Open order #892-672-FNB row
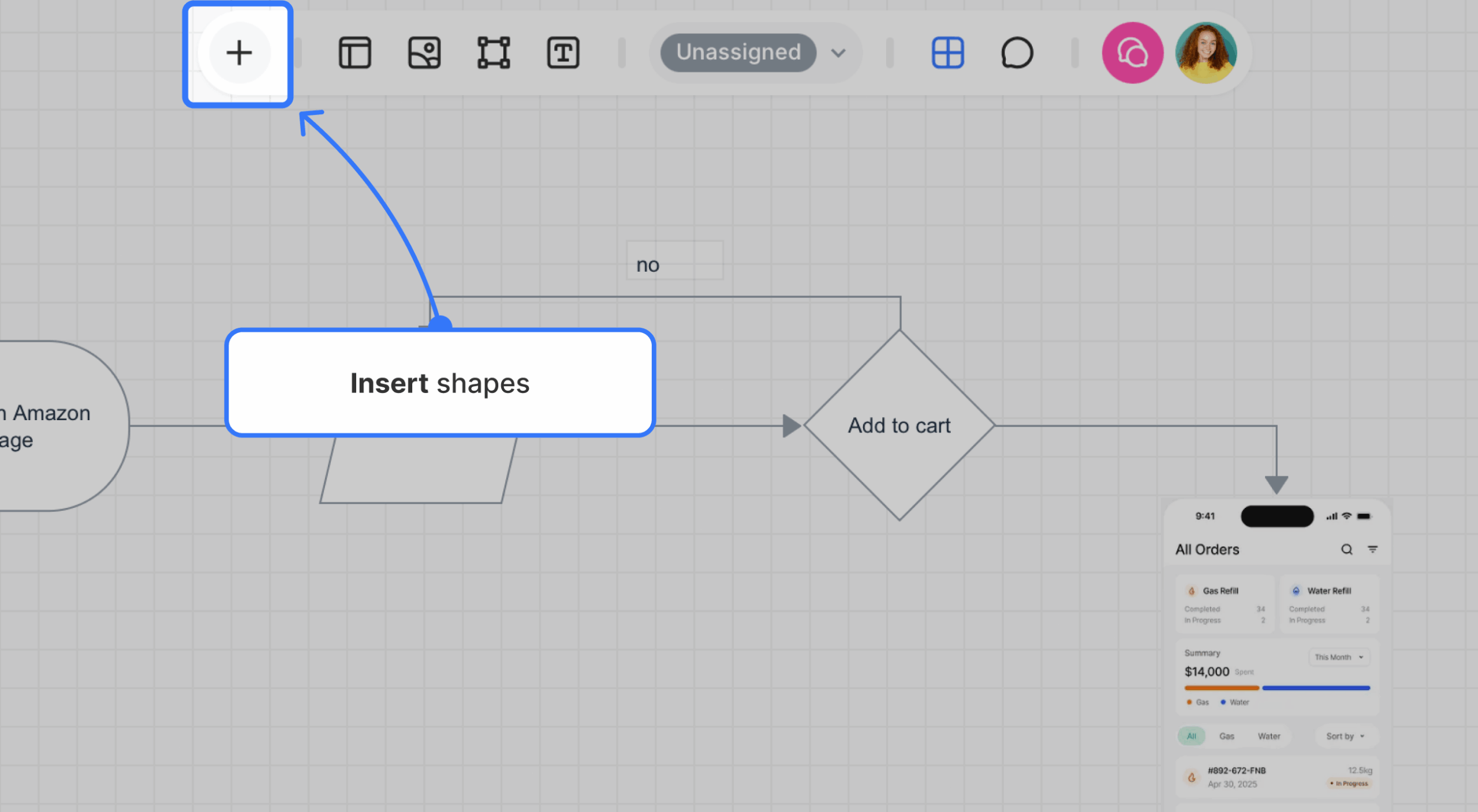 pyautogui.click(x=1277, y=777)
